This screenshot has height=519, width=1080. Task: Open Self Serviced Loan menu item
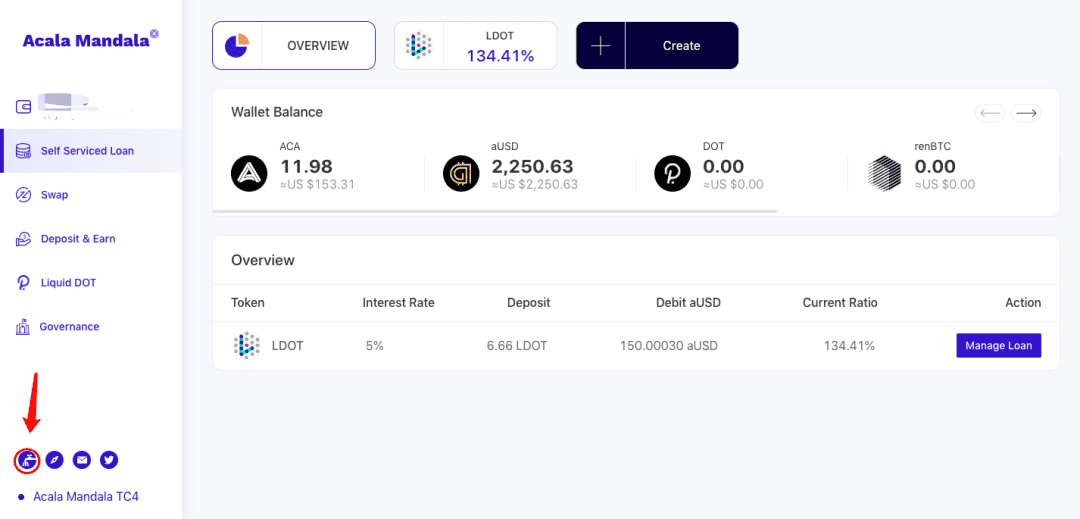click(91, 151)
